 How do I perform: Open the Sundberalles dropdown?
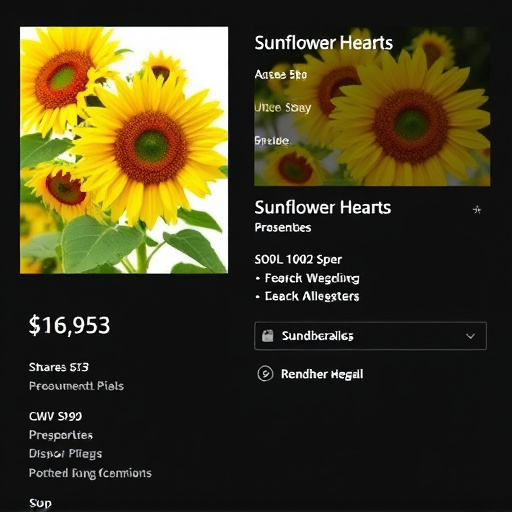(x=370, y=336)
